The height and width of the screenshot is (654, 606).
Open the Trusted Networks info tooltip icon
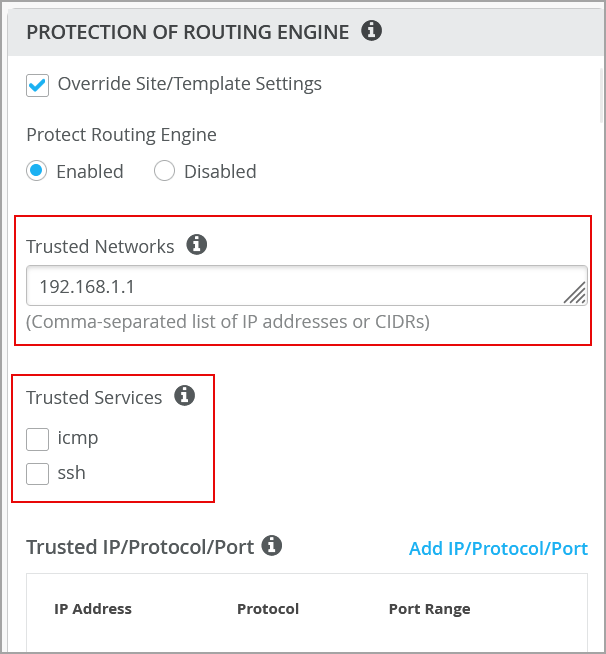tap(197, 245)
